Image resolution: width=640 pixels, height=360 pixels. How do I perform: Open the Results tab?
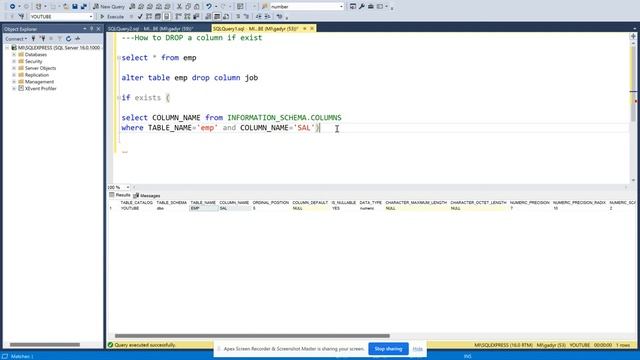click(x=120, y=196)
